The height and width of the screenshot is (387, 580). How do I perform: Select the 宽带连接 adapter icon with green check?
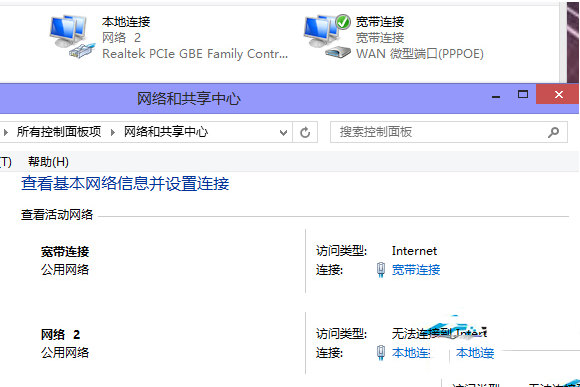pyautogui.click(x=327, y=36)
